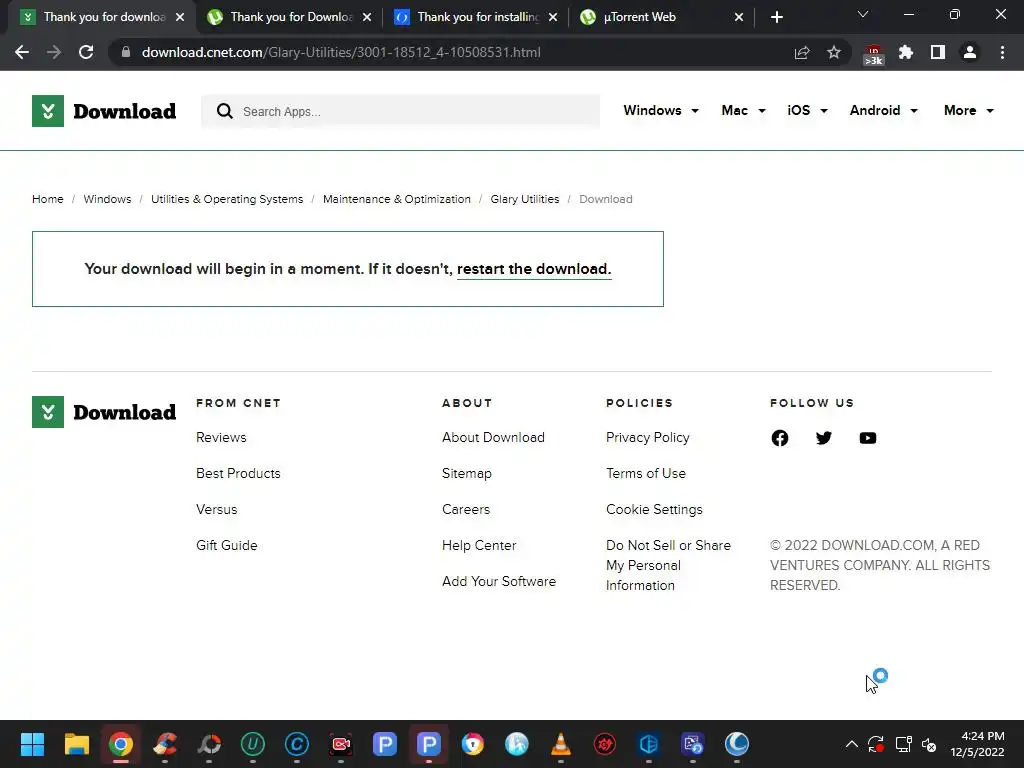Open VLC media player from taskbar

click(x=561, y=744)
